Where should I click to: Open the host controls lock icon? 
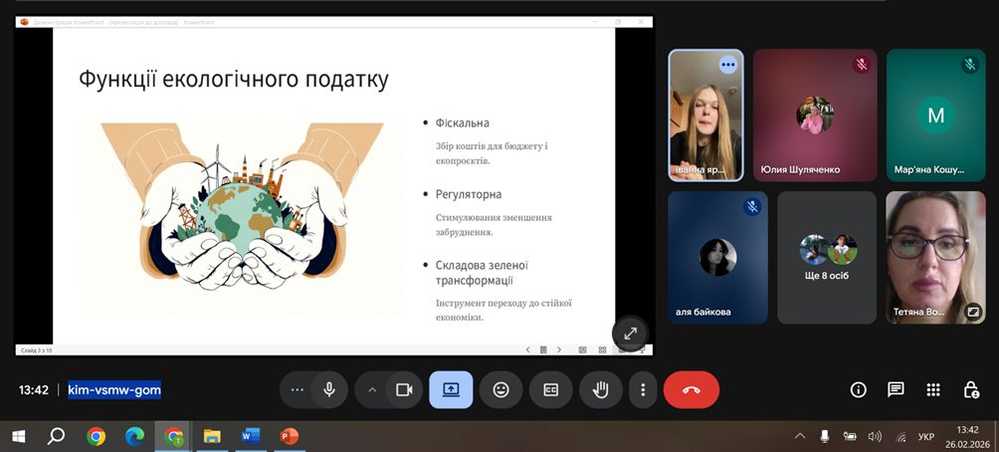tap(970, 390)
